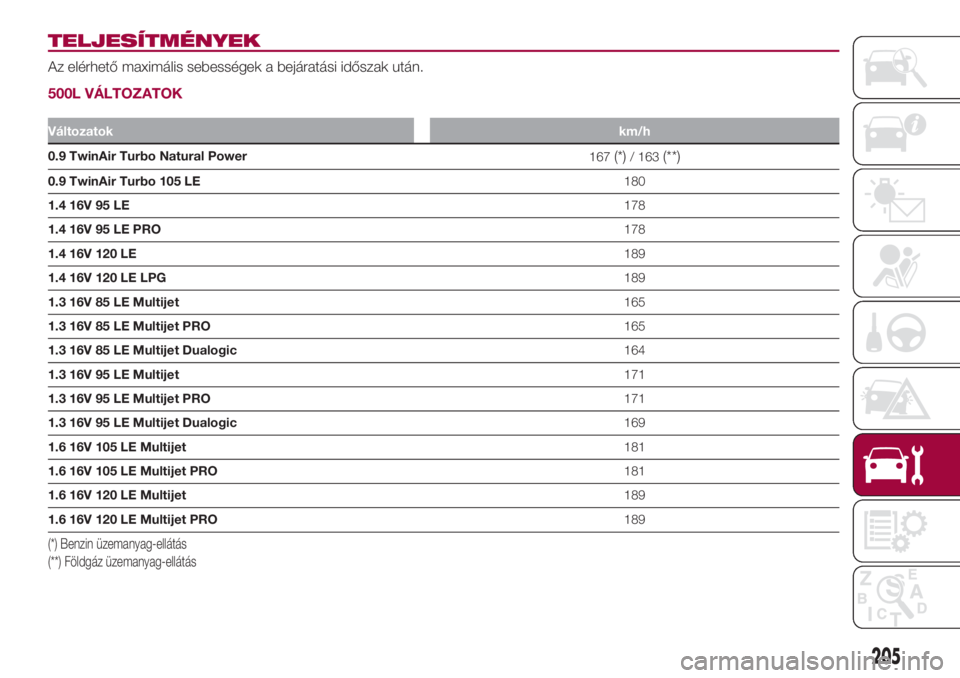The image size is (960, 678).
Task: Select footnote '(**) Földgáz üzemanyag-ellátás'
Action: click(x=122, y=562)
